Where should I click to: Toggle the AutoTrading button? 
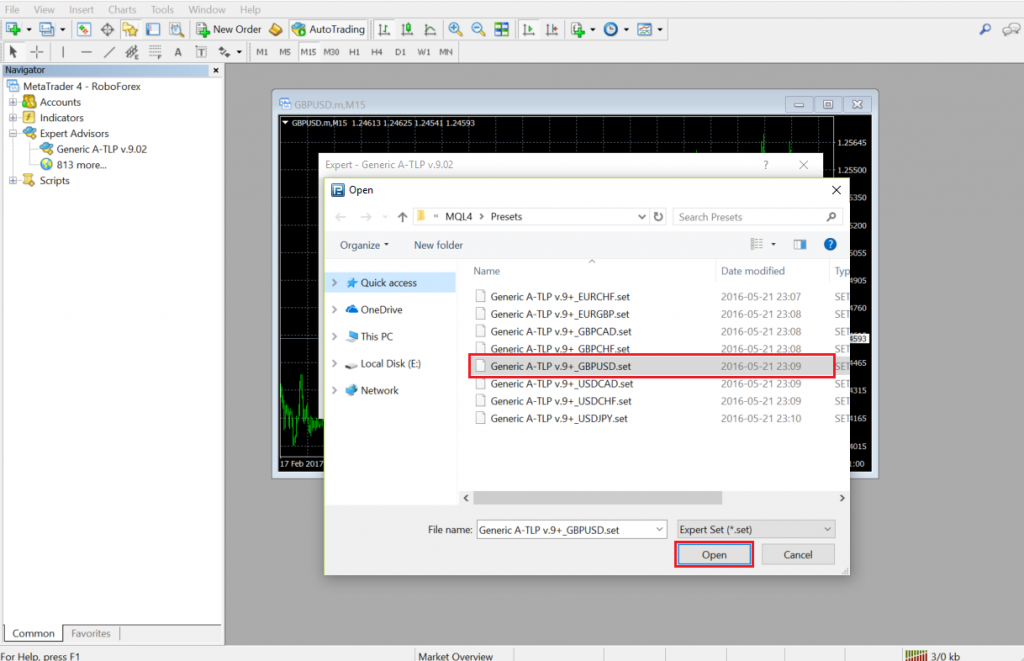(x=328, y=29)
